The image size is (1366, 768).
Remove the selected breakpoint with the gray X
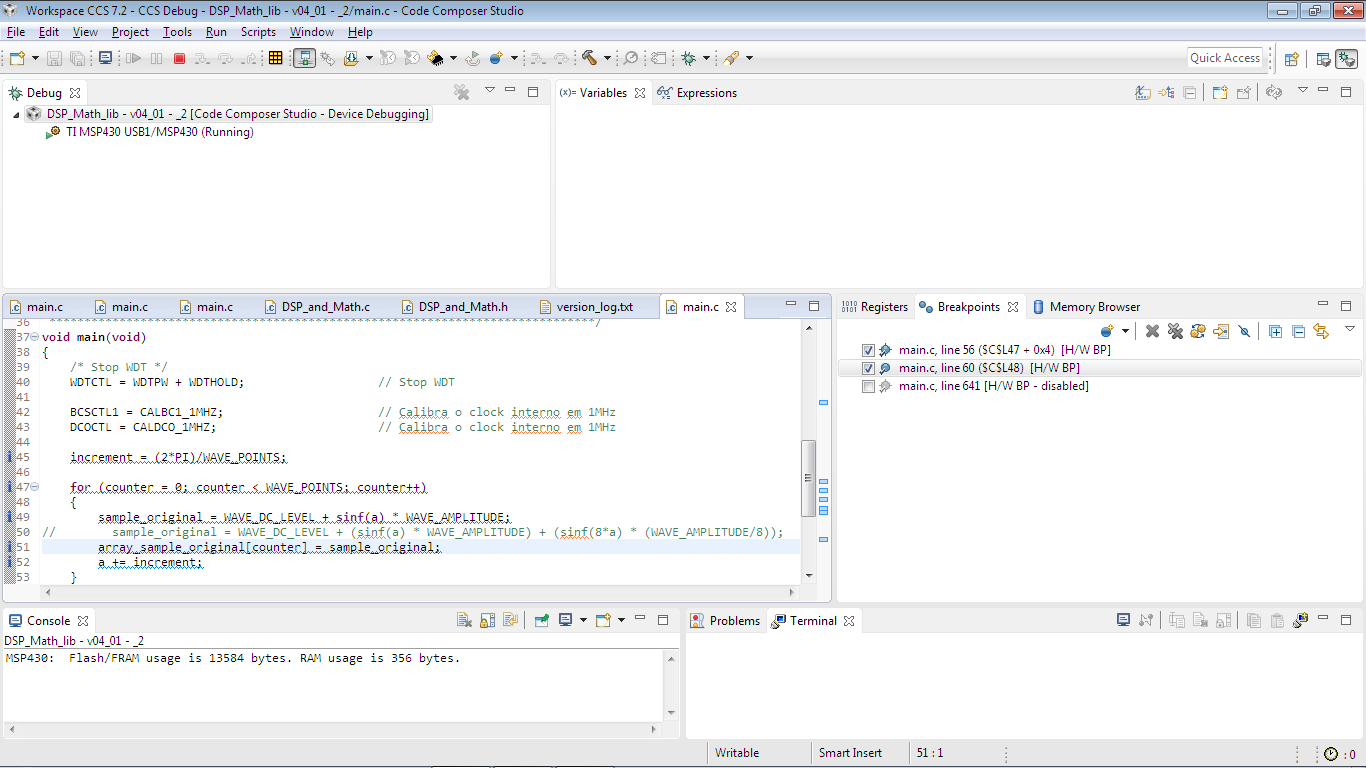pyautogui.click(x=1152, y=331)
